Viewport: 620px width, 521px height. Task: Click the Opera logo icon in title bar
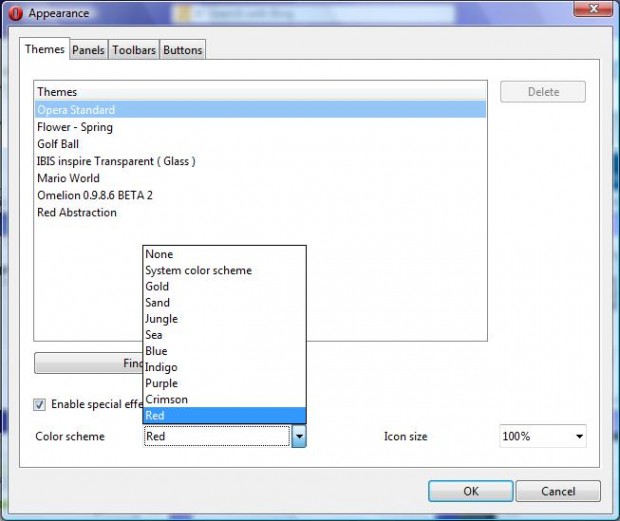point(15,13)
